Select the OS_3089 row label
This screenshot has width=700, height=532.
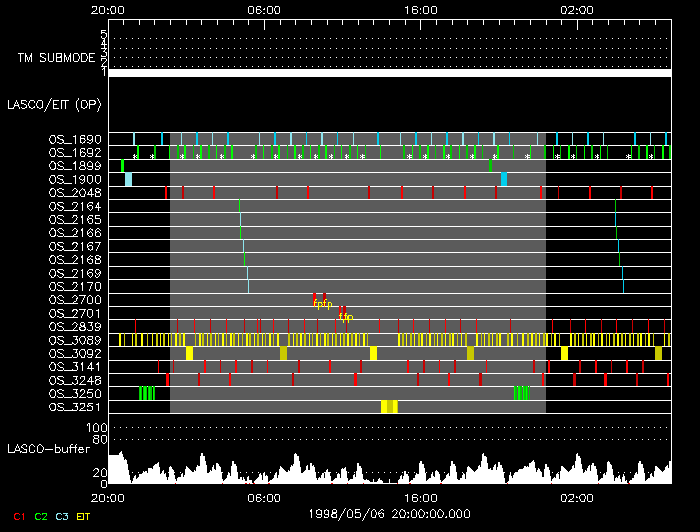click(75, 340)
